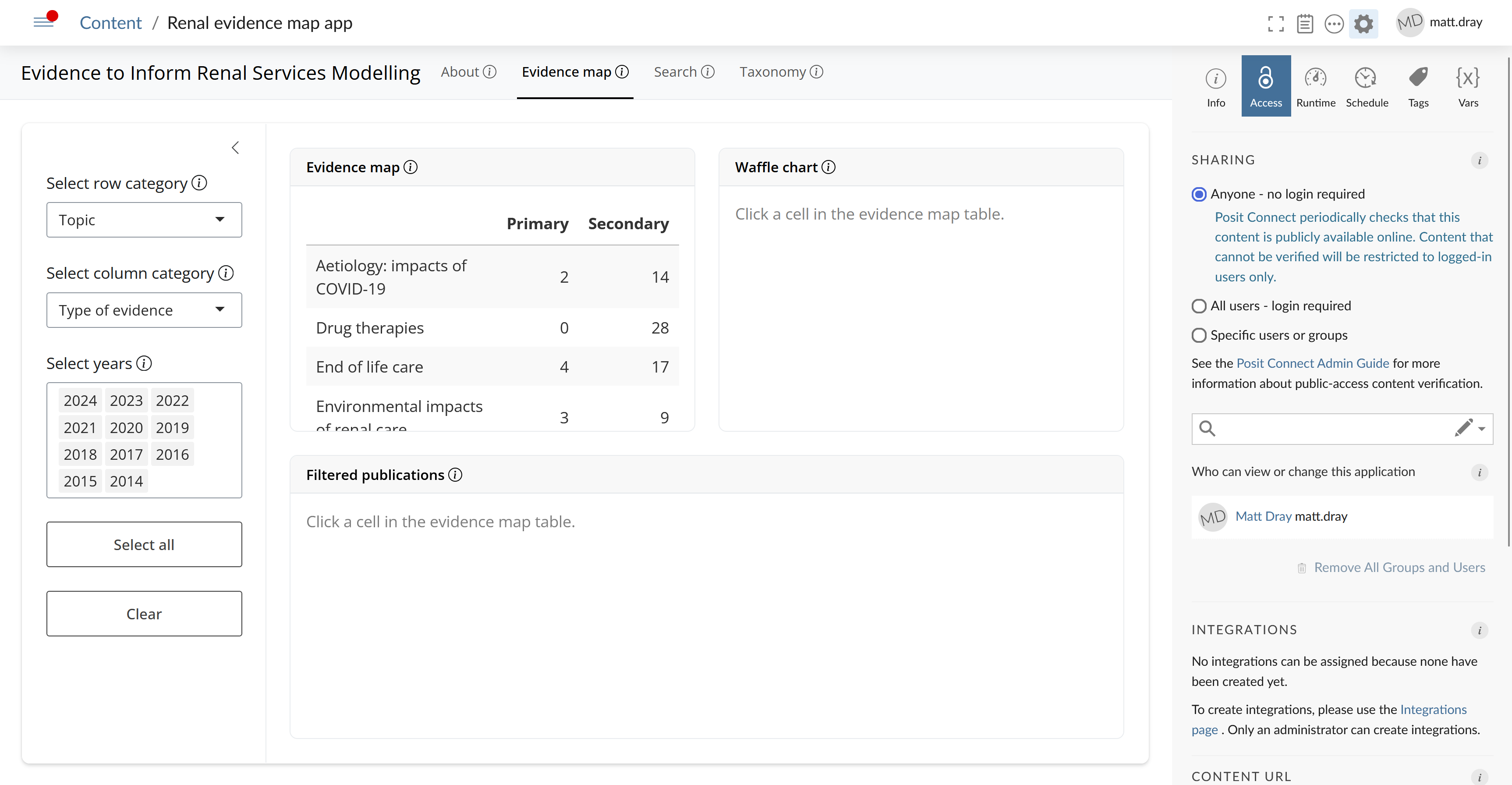Switch to the Taxonomy tab
The image size is (1512, 785).
point(772,71)
